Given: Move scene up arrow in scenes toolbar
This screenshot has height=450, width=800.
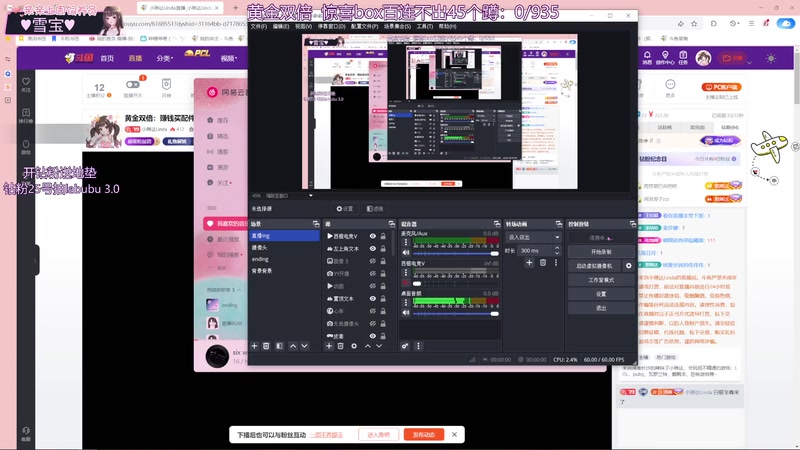Looking at the screenshot, I should tap(293, 346).
